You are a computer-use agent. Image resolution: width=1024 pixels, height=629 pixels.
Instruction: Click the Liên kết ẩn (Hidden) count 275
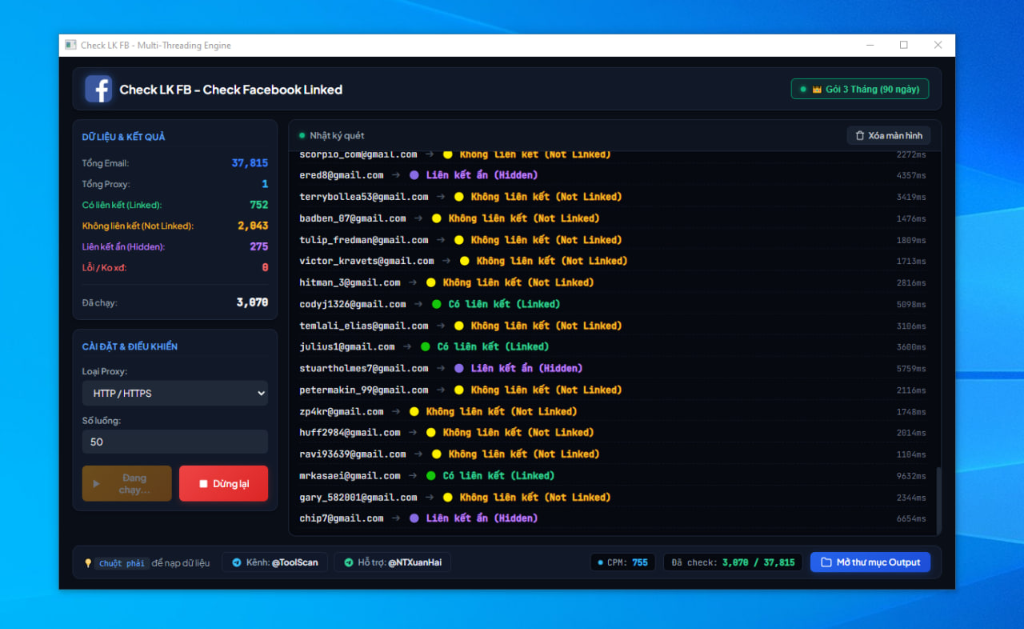coord(259,247)
